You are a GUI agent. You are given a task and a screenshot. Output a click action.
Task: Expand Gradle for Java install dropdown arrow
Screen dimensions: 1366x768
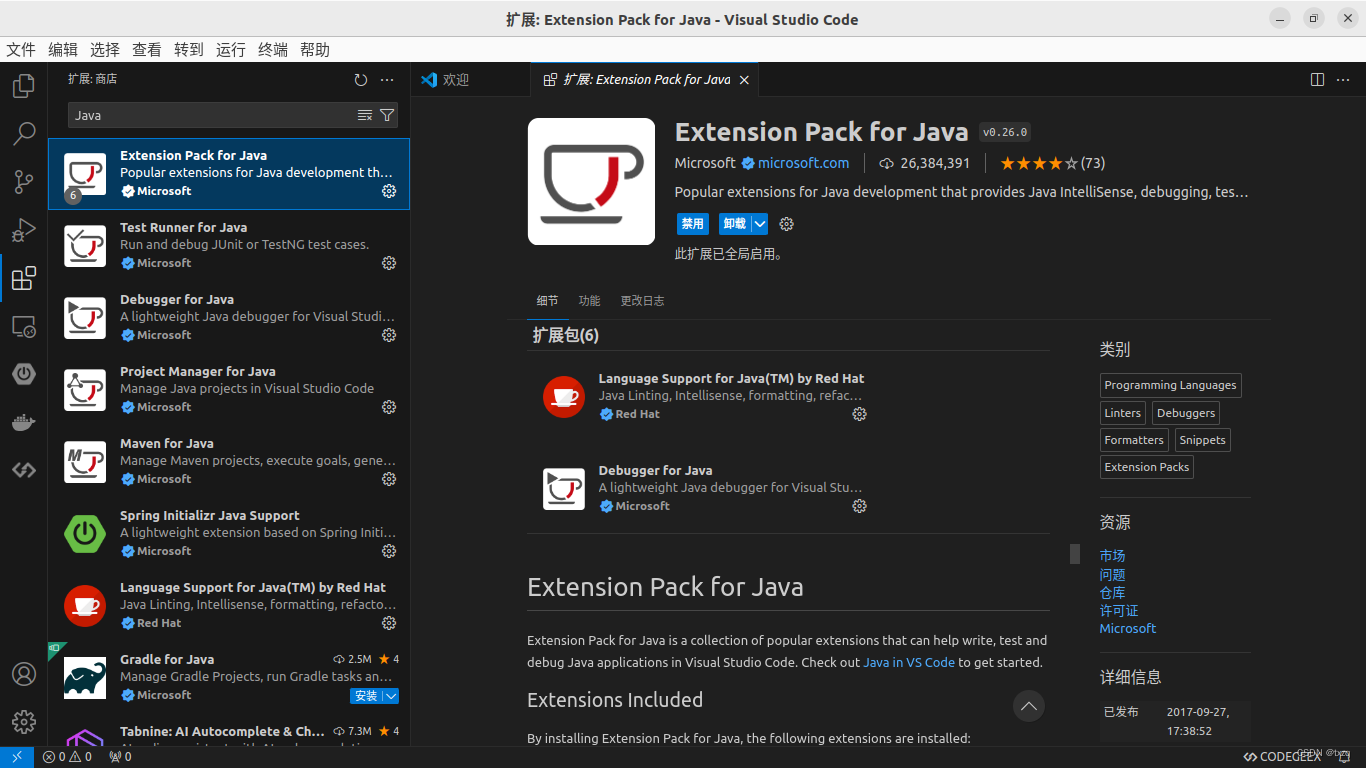392,696
